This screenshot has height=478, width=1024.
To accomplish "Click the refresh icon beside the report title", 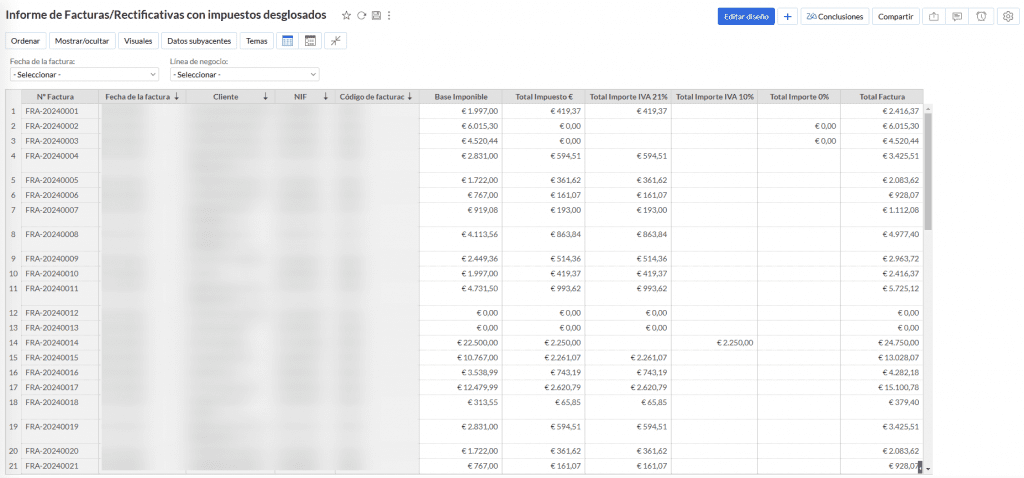I will (360, 16).
